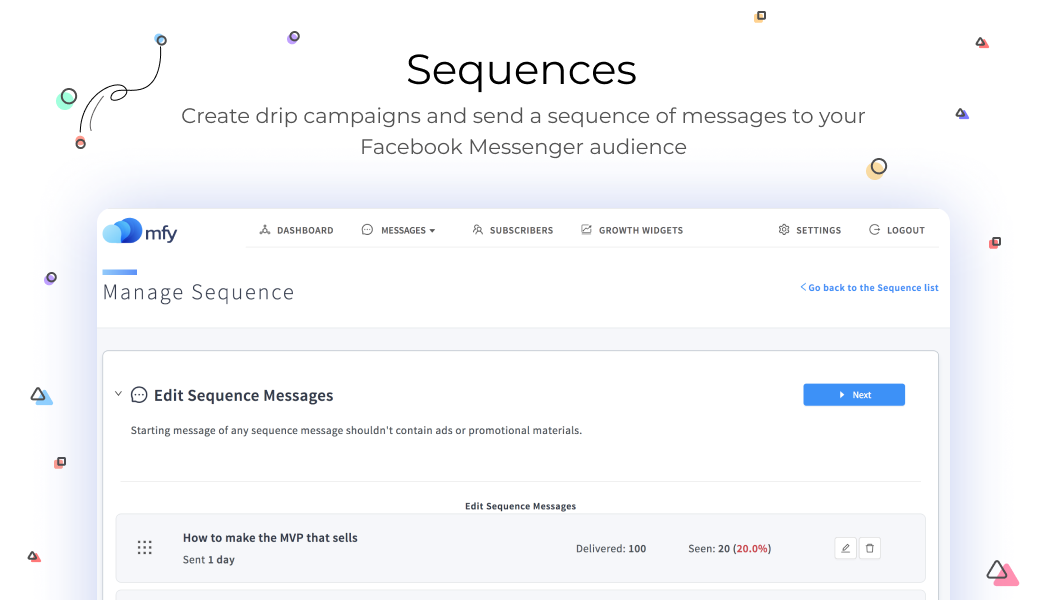Click the Messages speech bubble icon
Screen dimensions: 1047x600
point(367,230)
